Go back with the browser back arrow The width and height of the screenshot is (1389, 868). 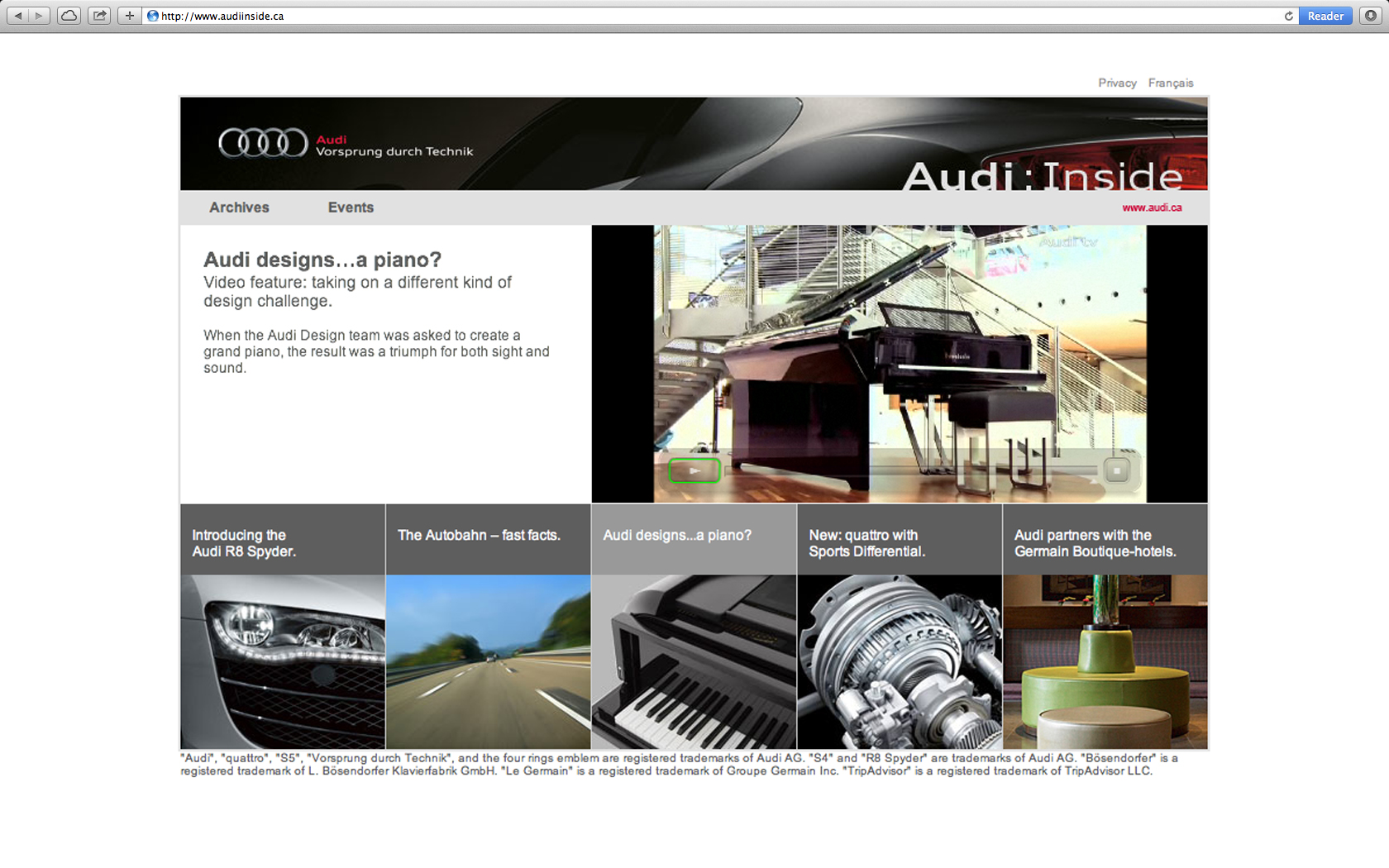tap(18, 16)
